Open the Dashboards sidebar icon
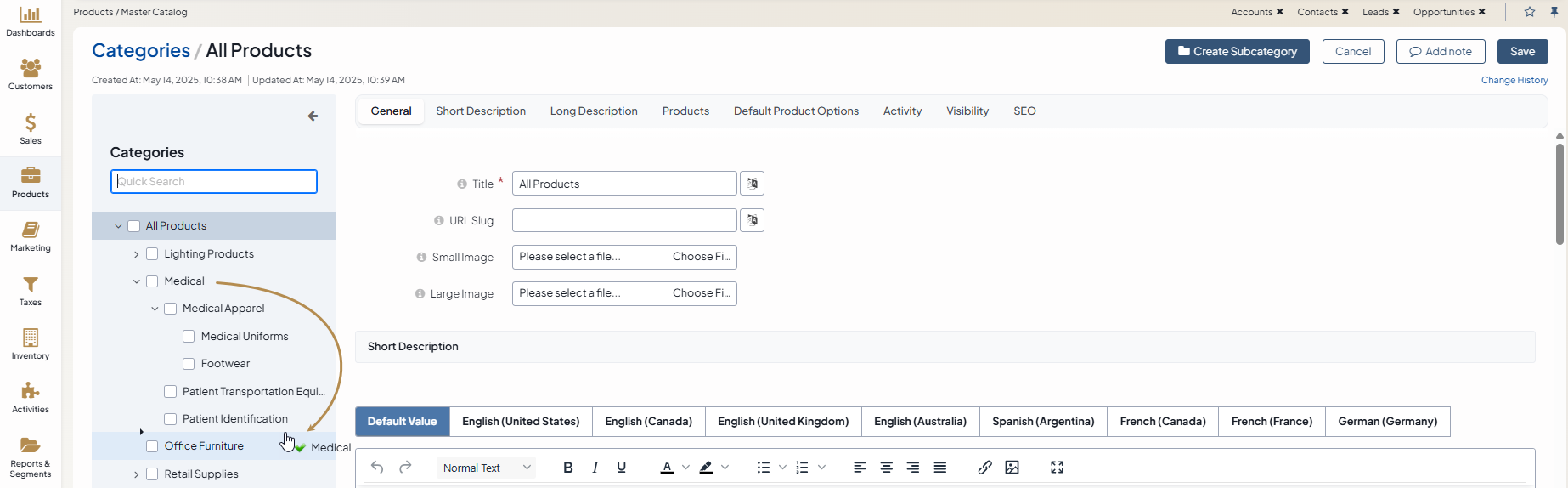1568x488 pixels. tap(31, 21)
